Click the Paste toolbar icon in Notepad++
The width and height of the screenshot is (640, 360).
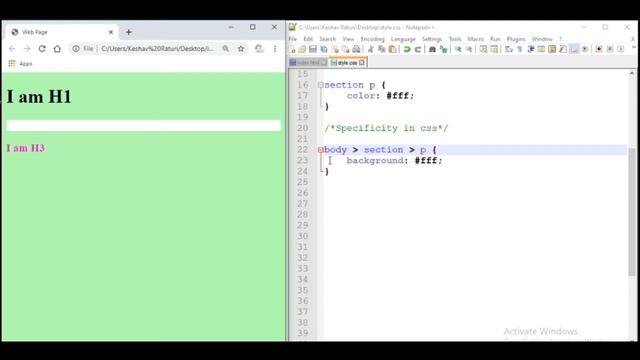pos(392,49)
